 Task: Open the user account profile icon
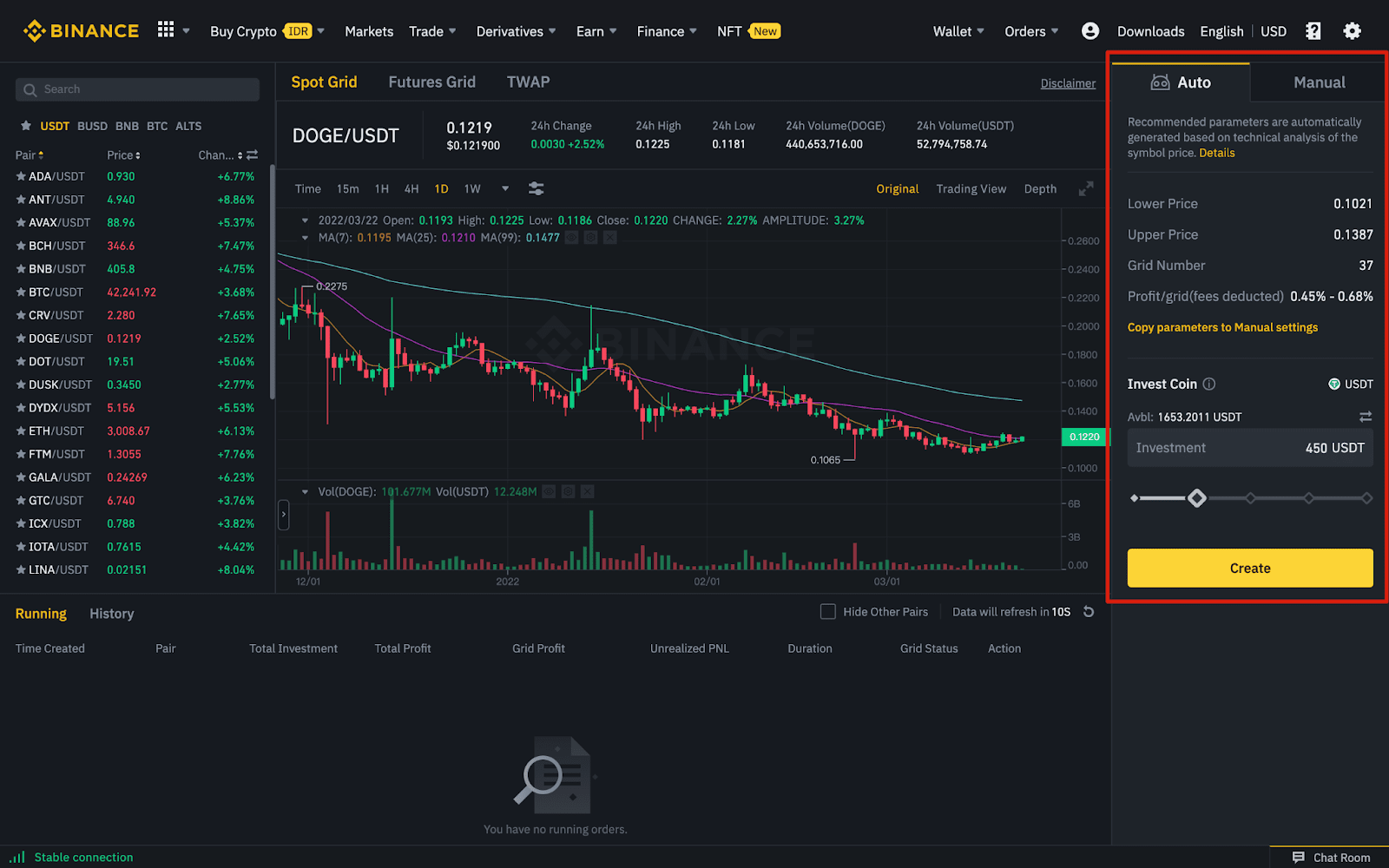1090,31
